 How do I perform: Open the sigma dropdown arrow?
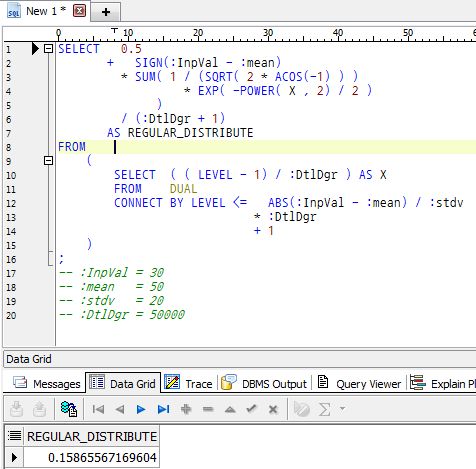pyautogui.click(x=342, y=408)
